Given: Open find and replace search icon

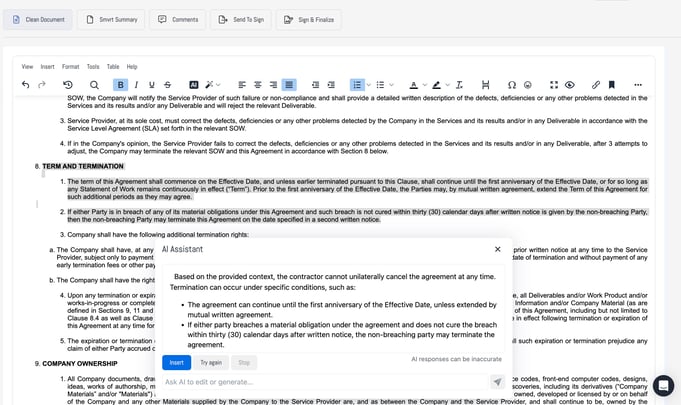Looking at the screenshot, I should coord(94,85).
